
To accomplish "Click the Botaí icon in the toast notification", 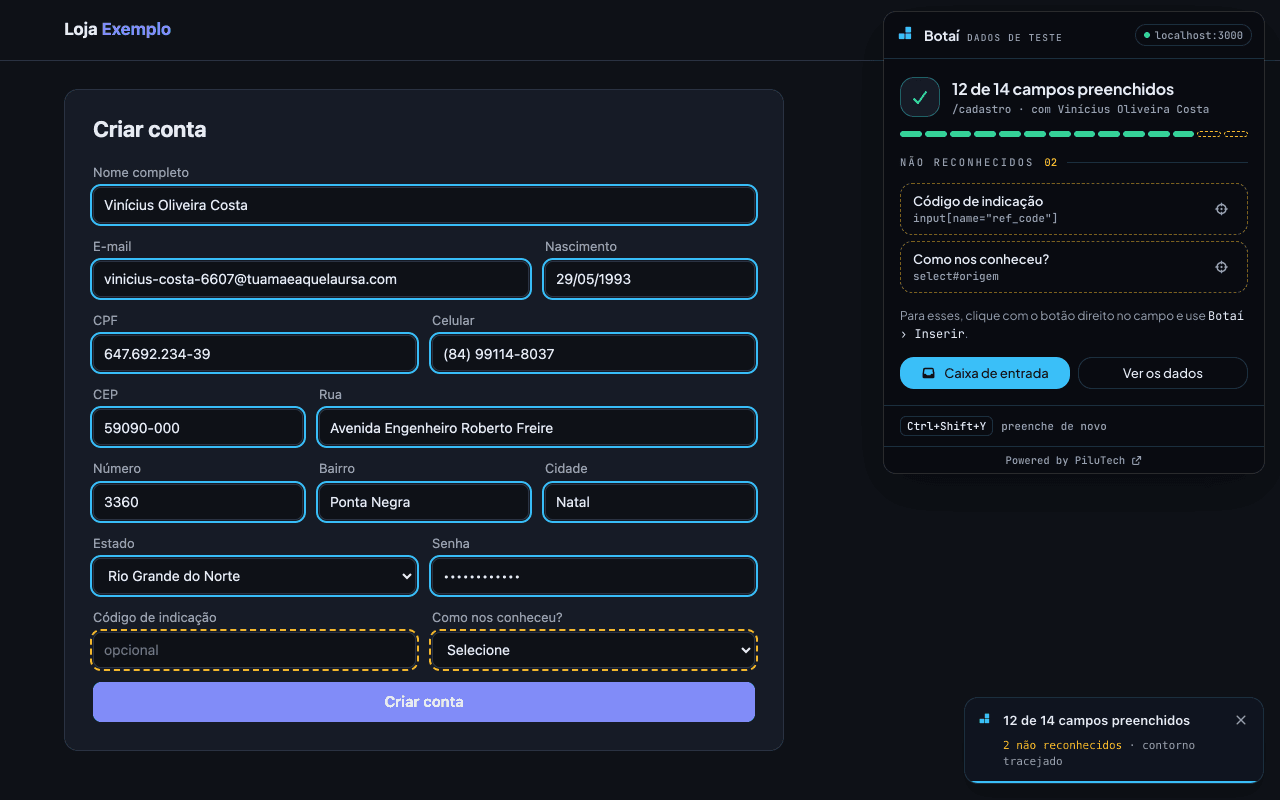I will 985,719.
